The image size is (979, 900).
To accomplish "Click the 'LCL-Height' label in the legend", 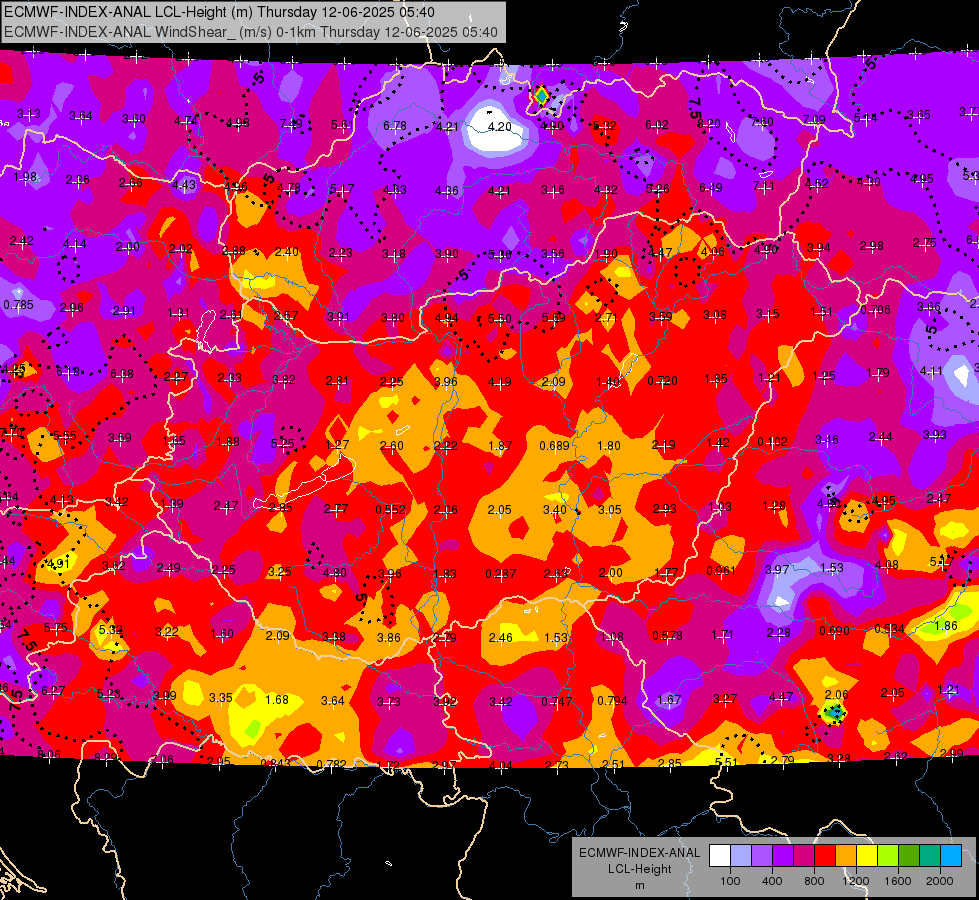I will (639, 869).
